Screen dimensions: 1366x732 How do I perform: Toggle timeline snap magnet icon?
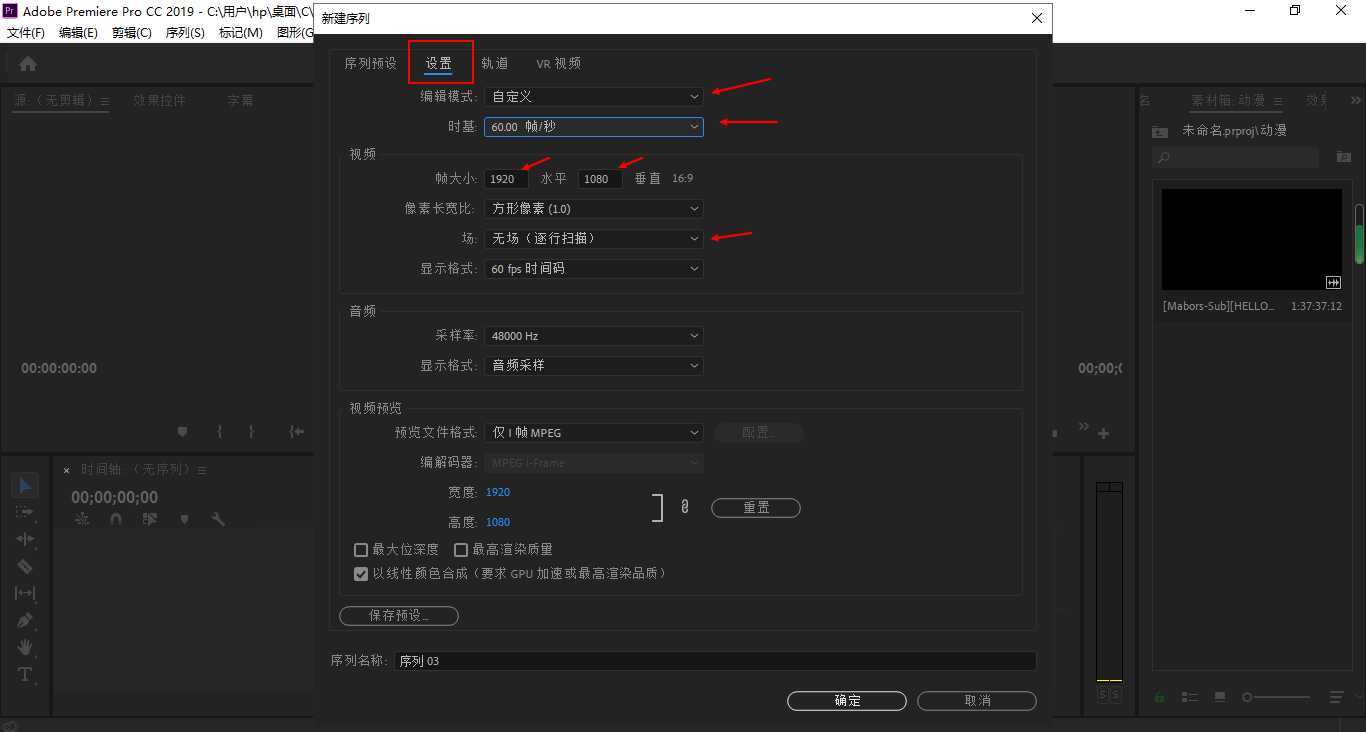(x=116, y=519)
